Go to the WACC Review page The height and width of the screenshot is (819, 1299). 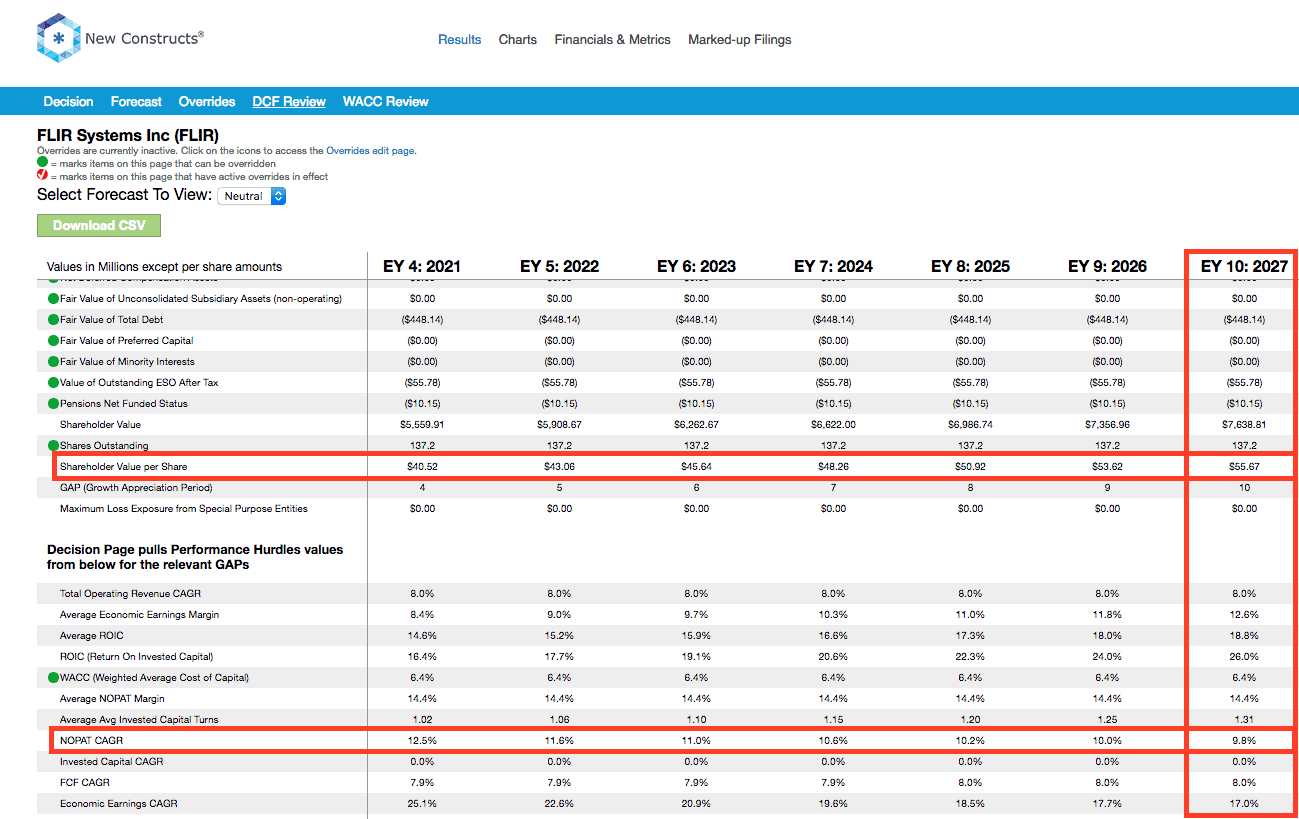tap(386, 102)
